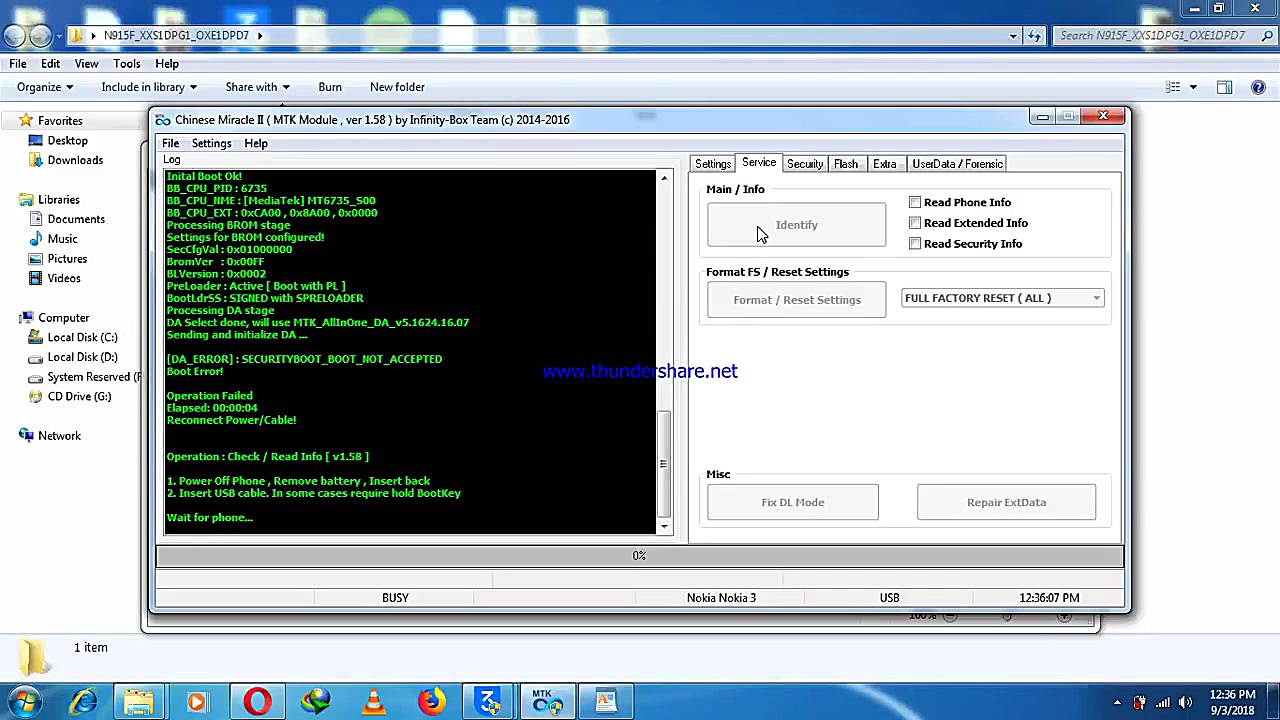Screen dimensions: 1280x720
Task: Click Explorer back navigation button
Action: click(14, 36)
